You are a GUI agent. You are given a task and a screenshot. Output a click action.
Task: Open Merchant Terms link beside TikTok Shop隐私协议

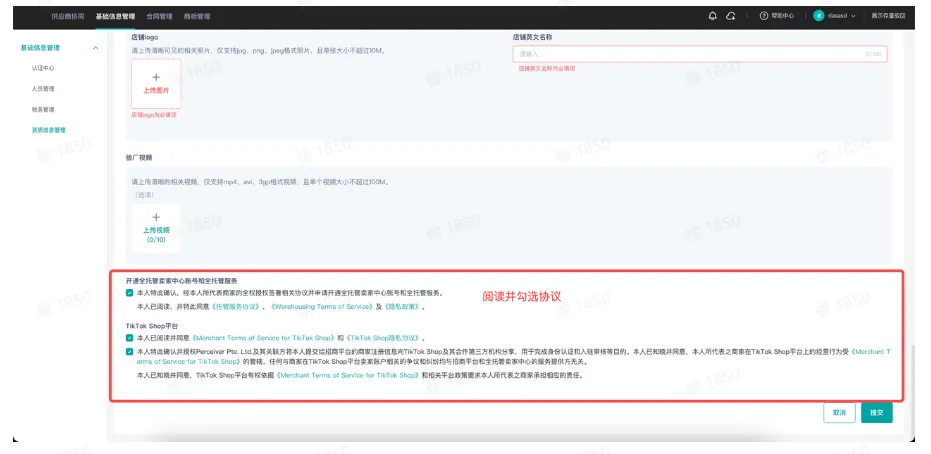pyautogui.click(x=261, y=338)
